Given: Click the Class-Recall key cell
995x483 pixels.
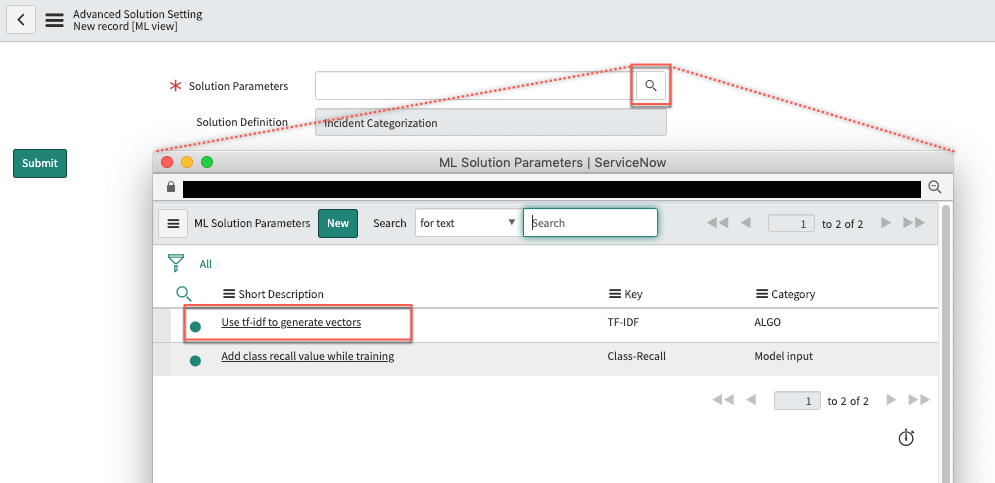Looking at the screenshot, I should pos(636,356).
